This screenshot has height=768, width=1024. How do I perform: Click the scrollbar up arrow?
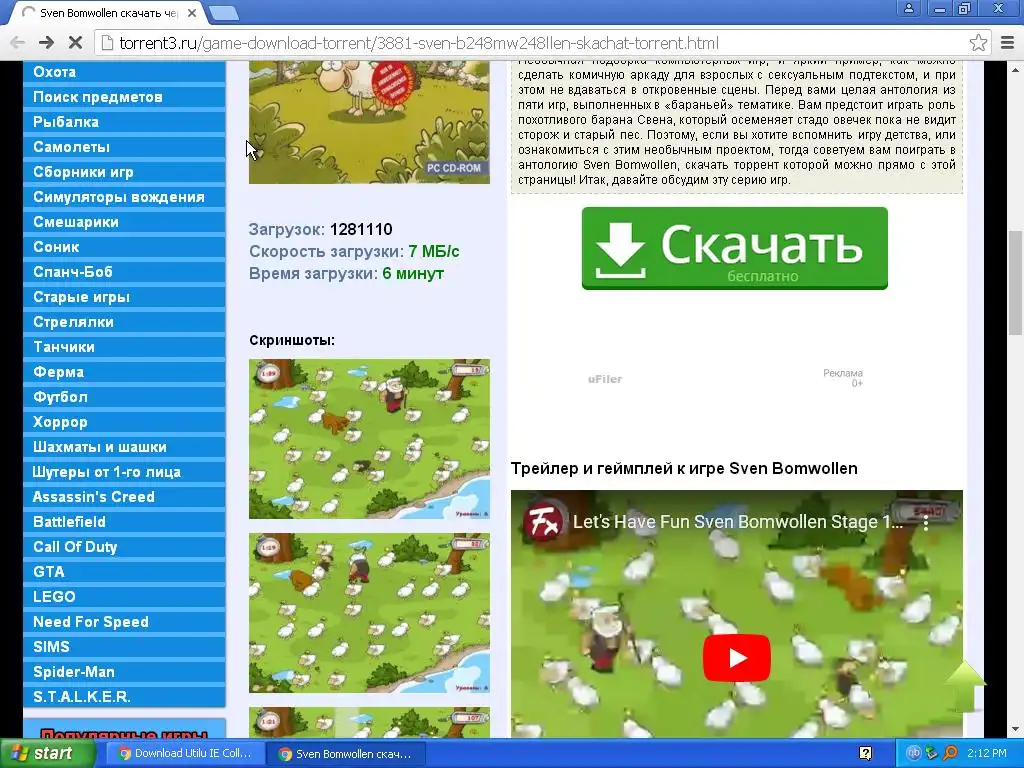click(x=1016, y=69)
